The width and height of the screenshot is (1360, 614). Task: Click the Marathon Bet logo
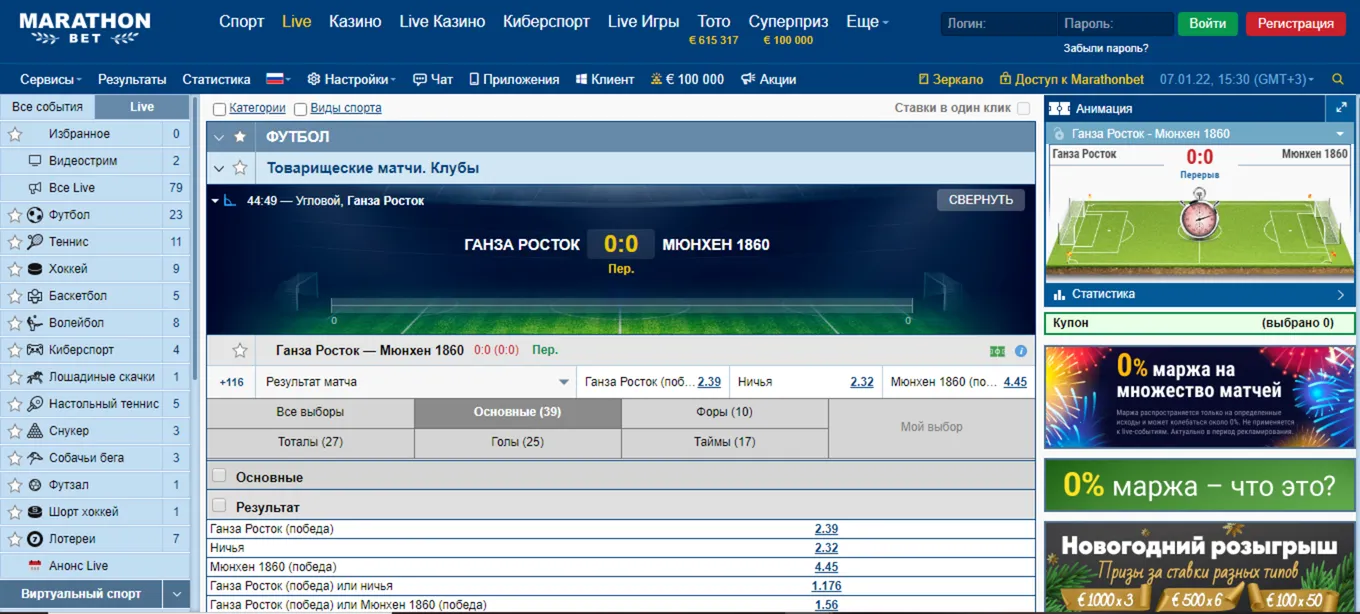coord(85,28)
